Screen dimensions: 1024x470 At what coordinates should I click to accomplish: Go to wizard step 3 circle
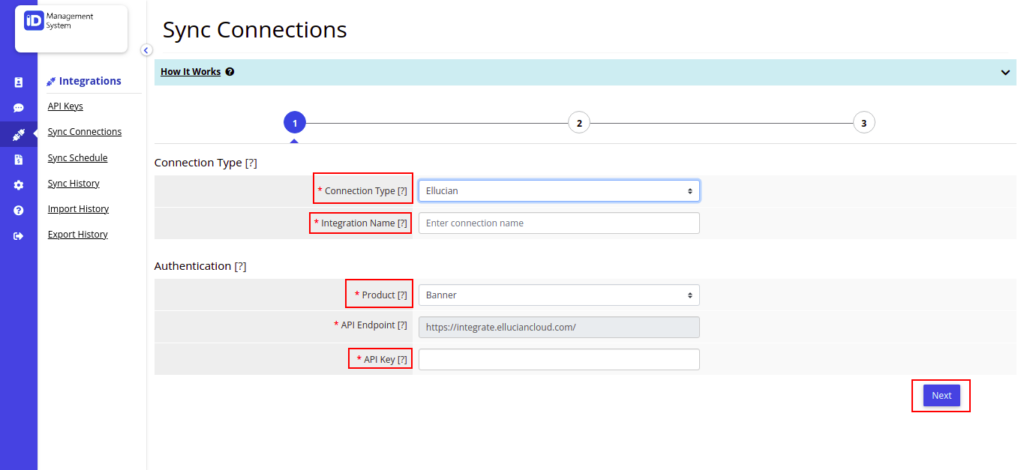864,122
